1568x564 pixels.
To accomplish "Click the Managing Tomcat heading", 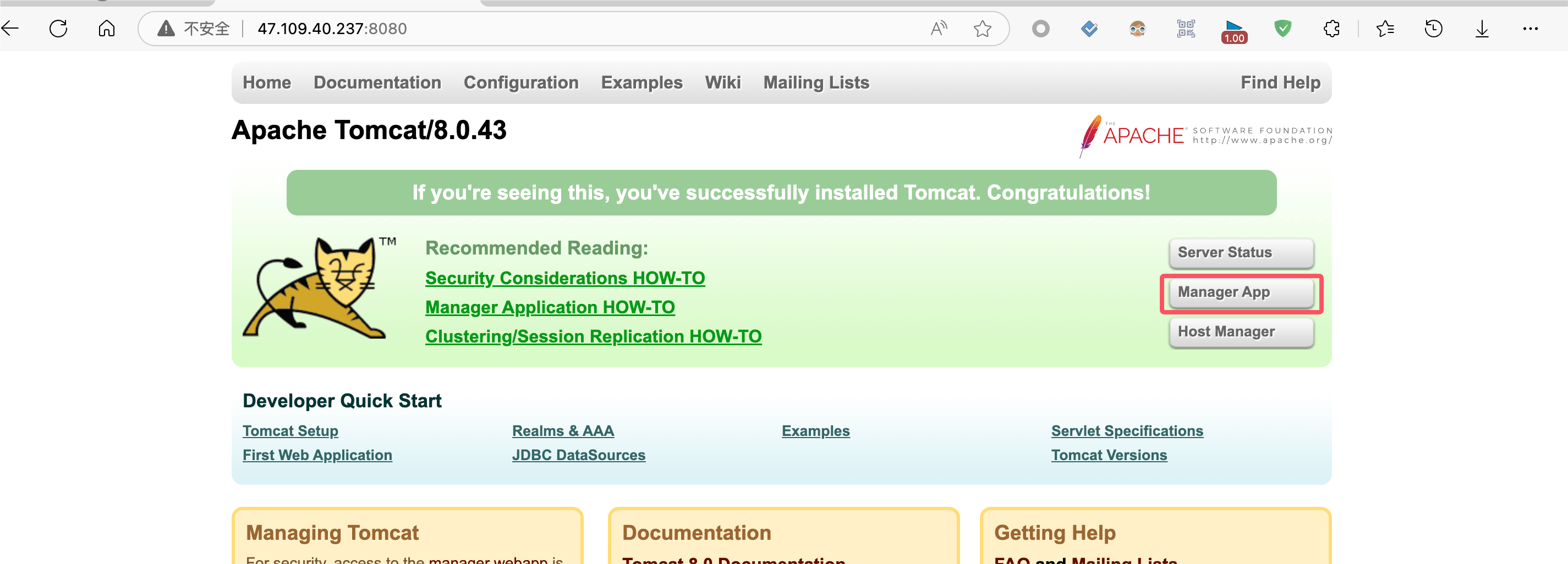I will tap(332, 533).
